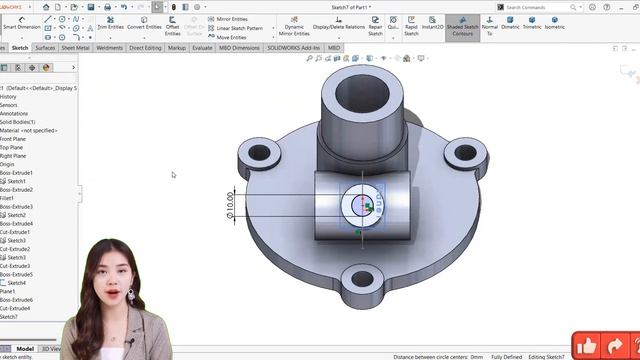Pick the Corner Rectangle sketch tool
The height and width of the screenshot is (360, 640).
coord(48,28)
